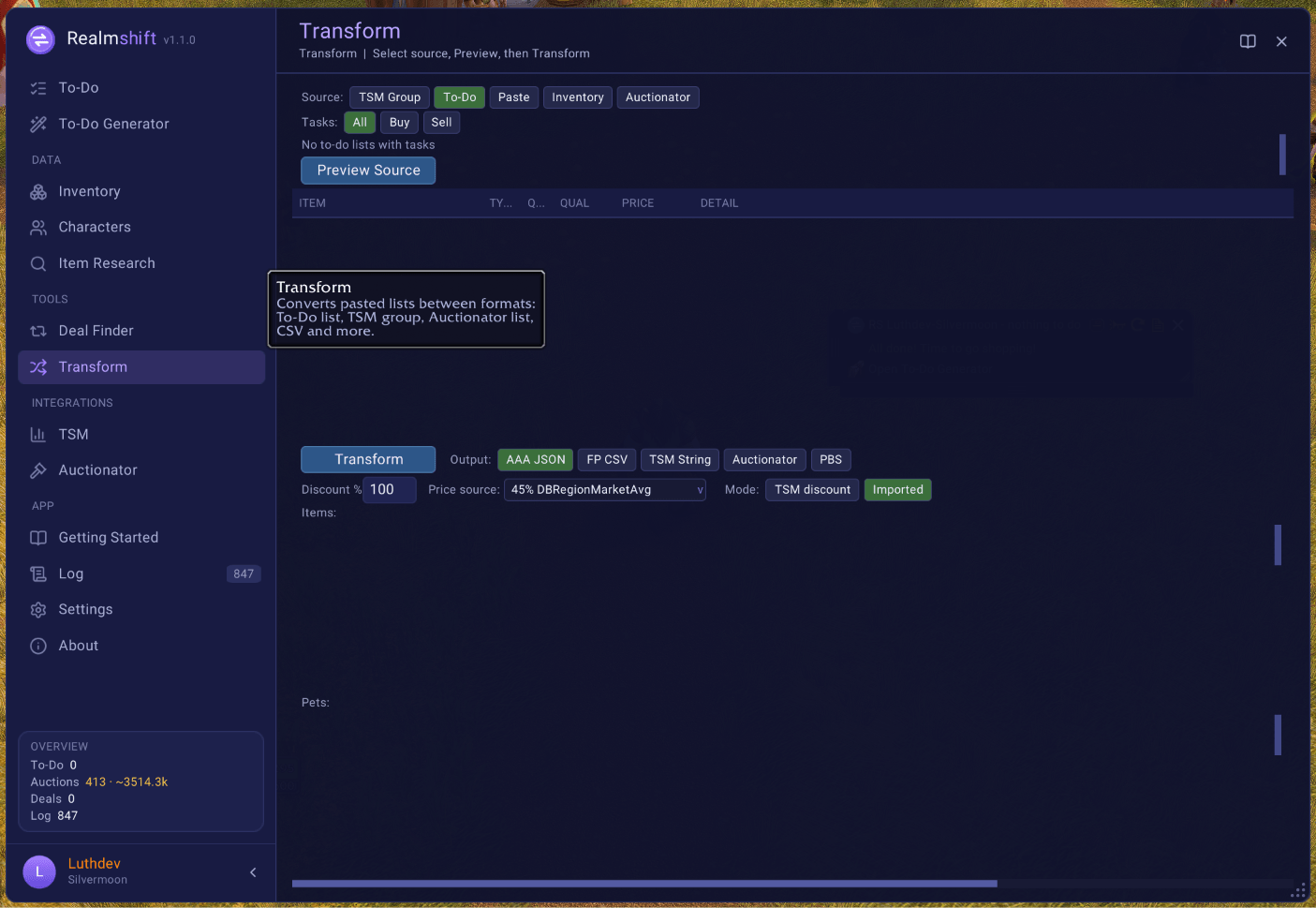Click the window resize grip corner
This screenshot has height=908, width=1316.
[x=1299, y=891]
